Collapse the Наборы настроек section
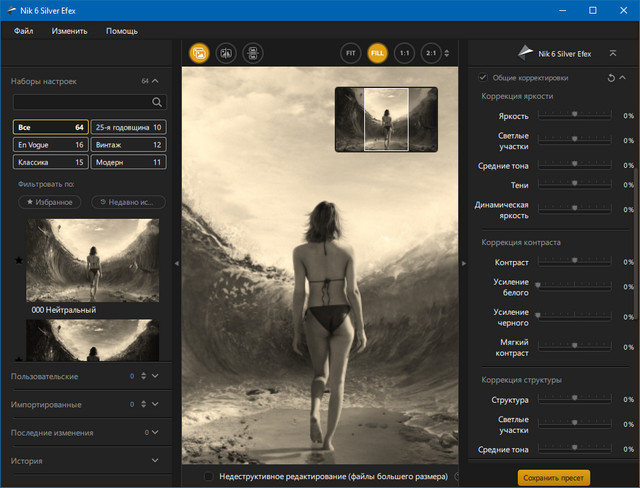 (x=155, y=80)
